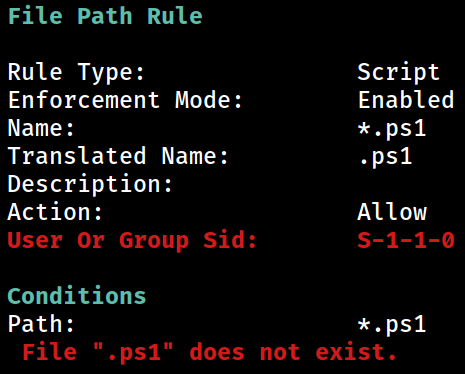Select the *.ps1 name value
The width and height of the screenshot is (465, 374).
pyautogui.click(x=392, y=129)
